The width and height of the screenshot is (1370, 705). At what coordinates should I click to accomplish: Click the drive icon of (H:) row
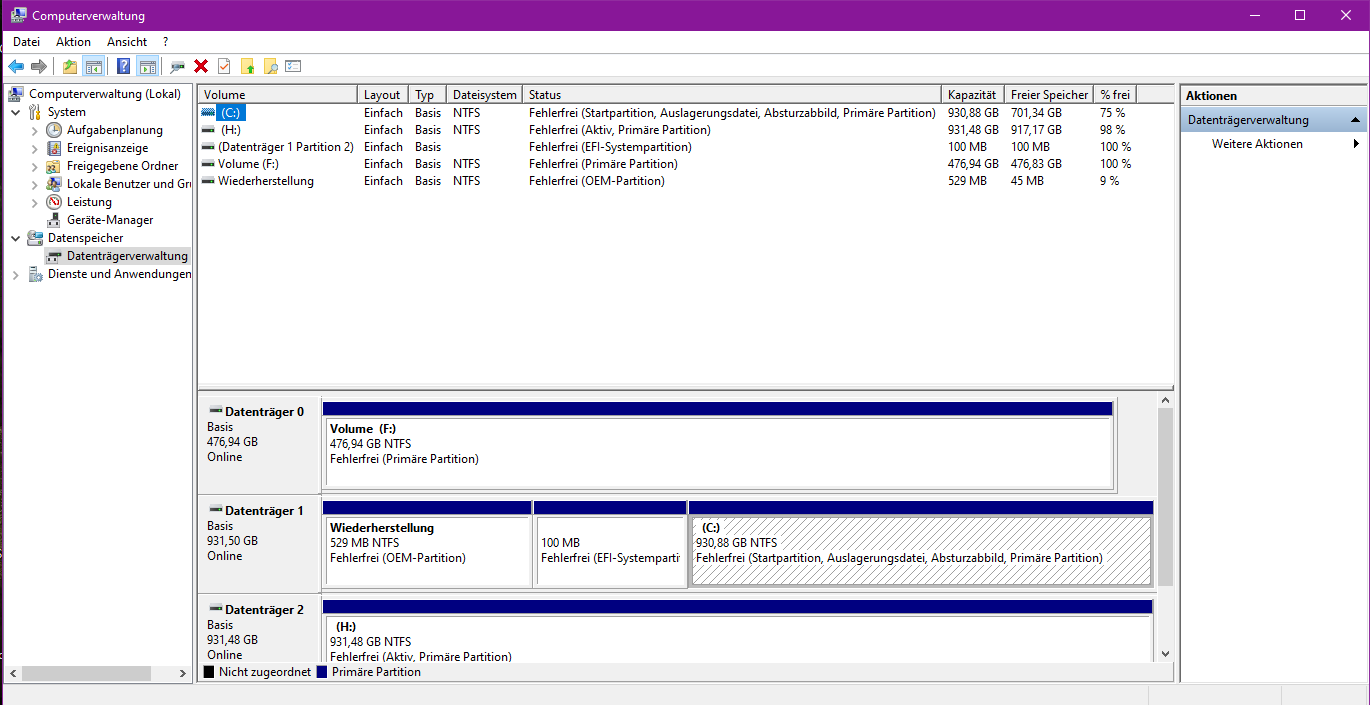click(x=208, y=130)
